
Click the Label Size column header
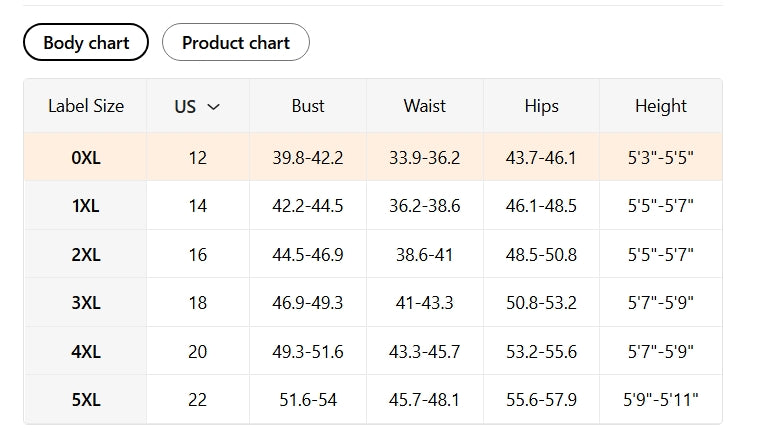pyautogui.click(x=86, y=106)
